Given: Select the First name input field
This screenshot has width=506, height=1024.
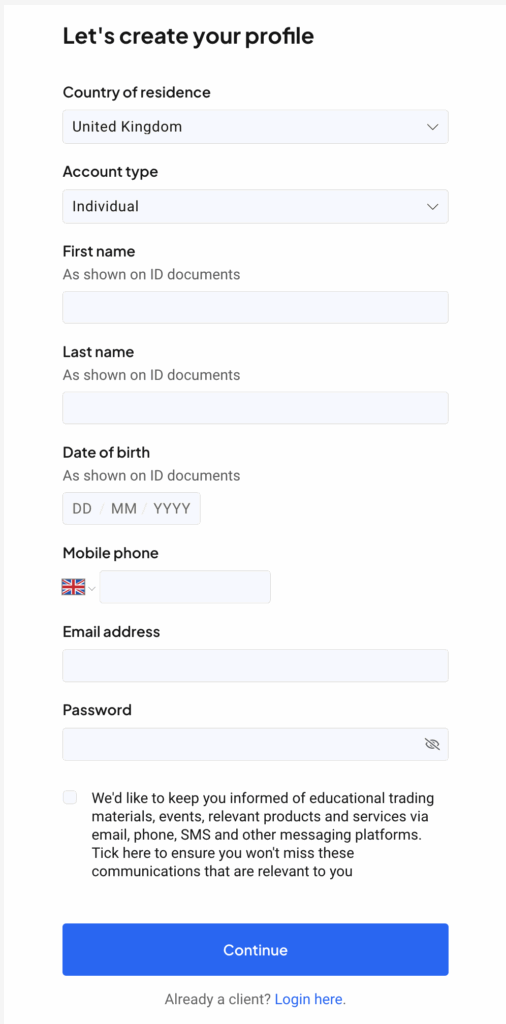Looking at the screenshot, I should pos(255,307).
